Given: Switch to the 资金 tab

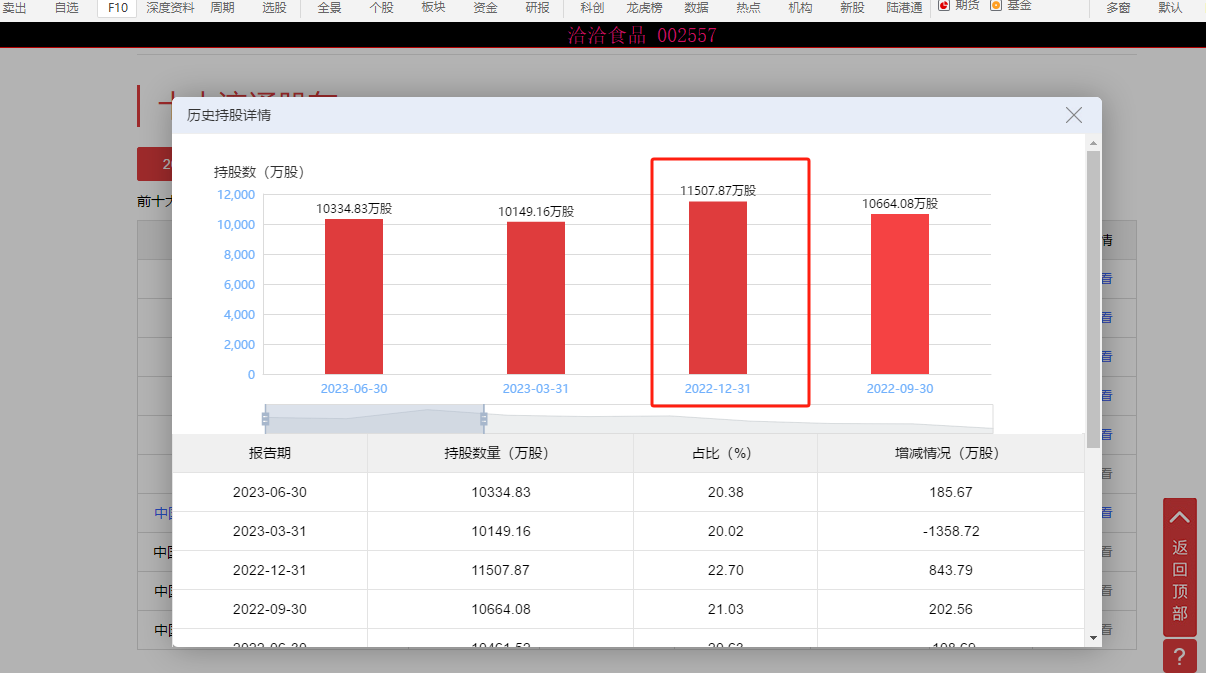Looking at the screenshot, I should point(485,7).
